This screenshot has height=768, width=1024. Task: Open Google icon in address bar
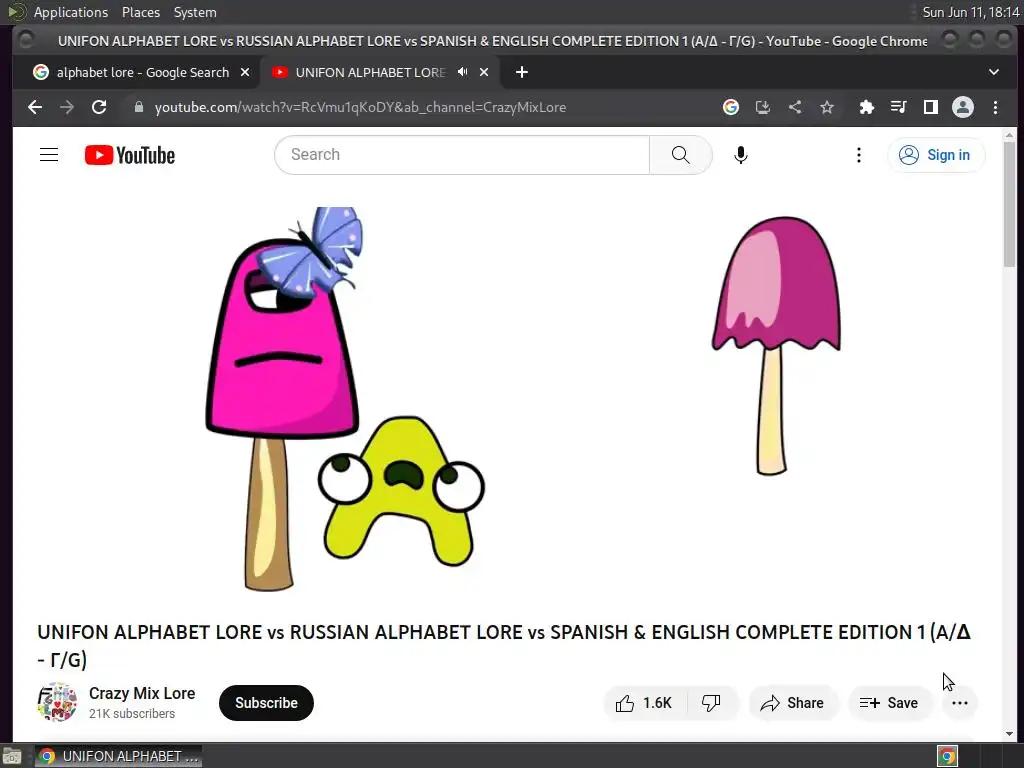(731, 107)
